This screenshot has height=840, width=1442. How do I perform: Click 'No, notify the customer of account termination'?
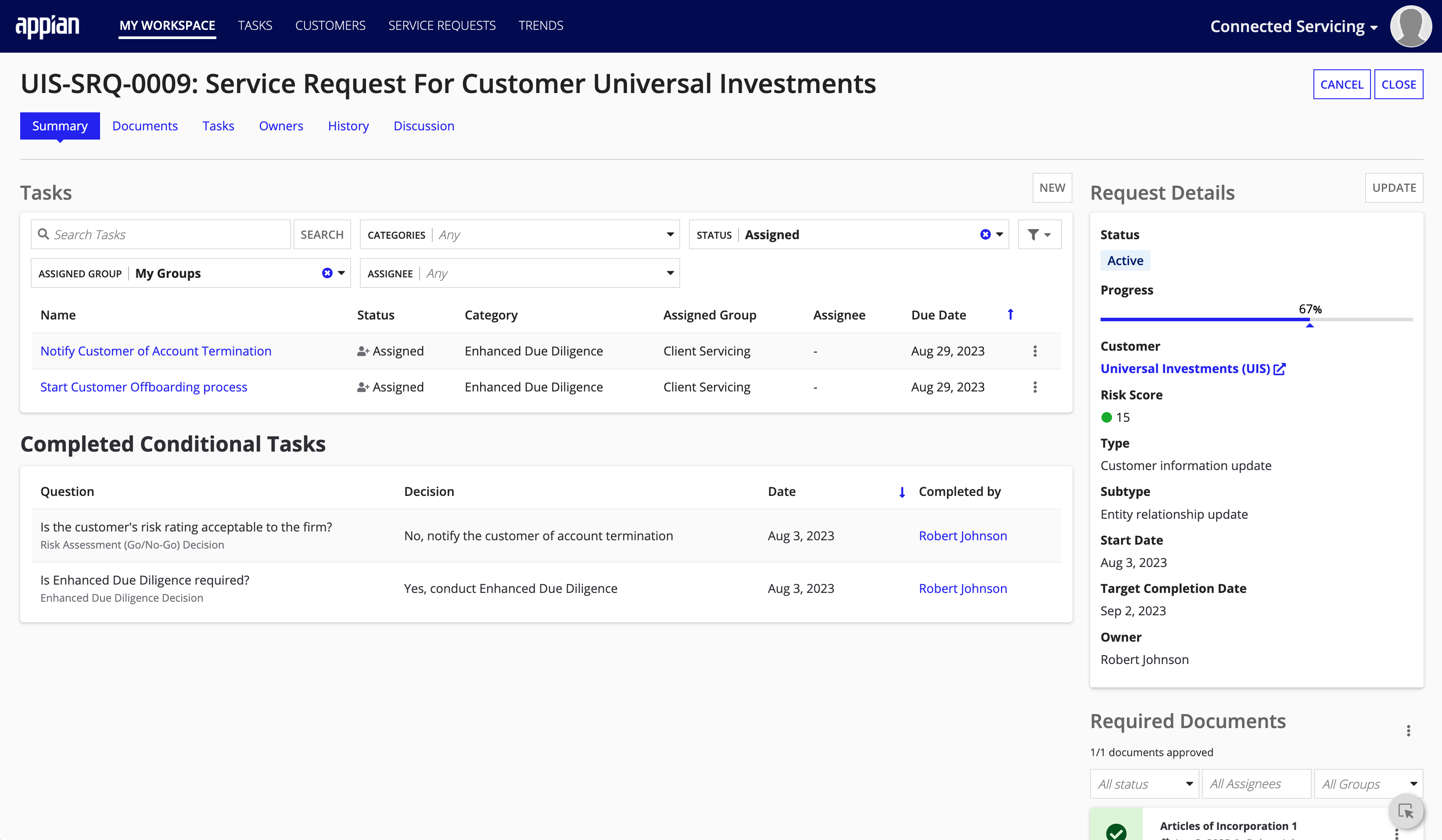click(x=538, y=536)
